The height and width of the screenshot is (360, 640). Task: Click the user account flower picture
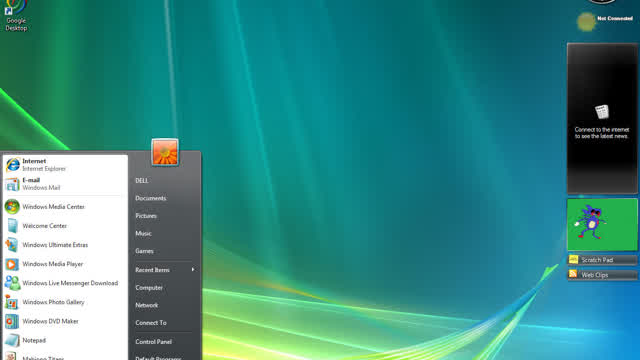point(165,152)
